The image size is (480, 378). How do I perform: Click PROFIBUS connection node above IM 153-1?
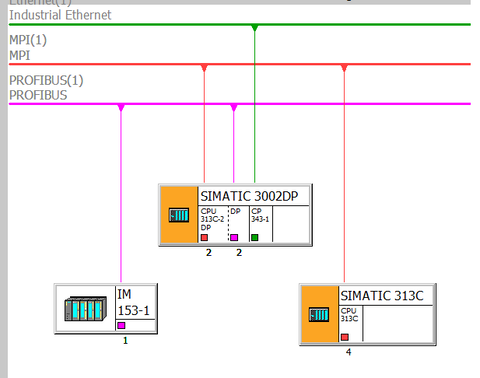coord(121,108)
